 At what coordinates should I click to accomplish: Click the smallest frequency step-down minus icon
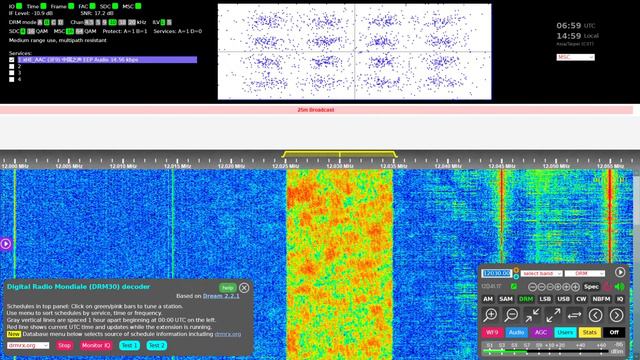[550, 287]
